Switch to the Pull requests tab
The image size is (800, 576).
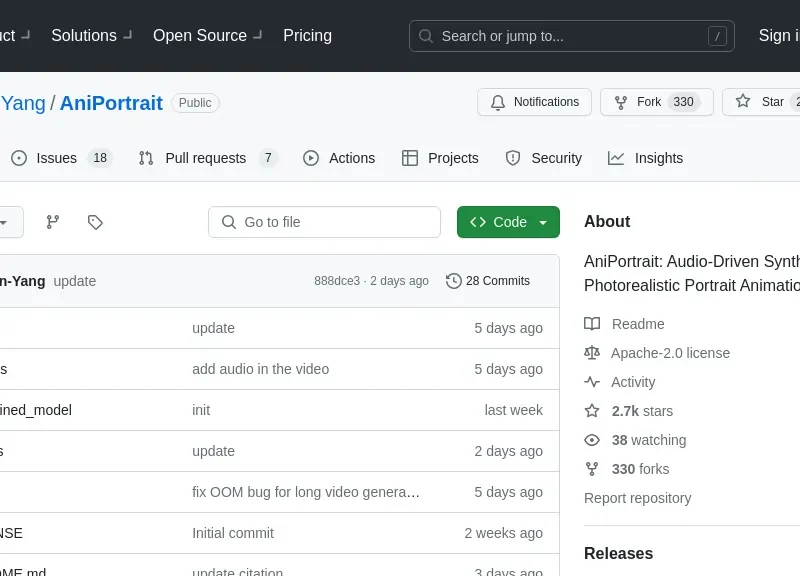pyautogui.click(x=205, y=158)
